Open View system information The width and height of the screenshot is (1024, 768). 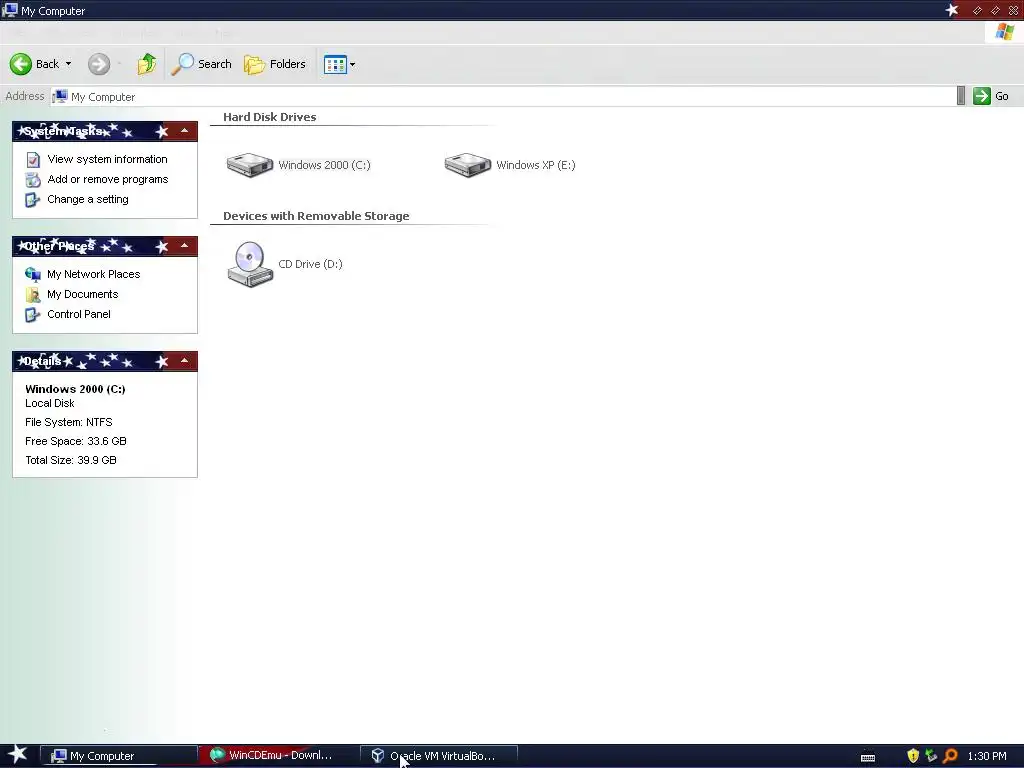click(107, 159)
